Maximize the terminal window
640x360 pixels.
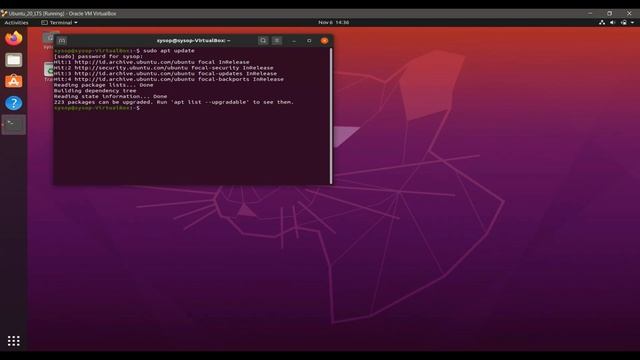tap(309, 41)
